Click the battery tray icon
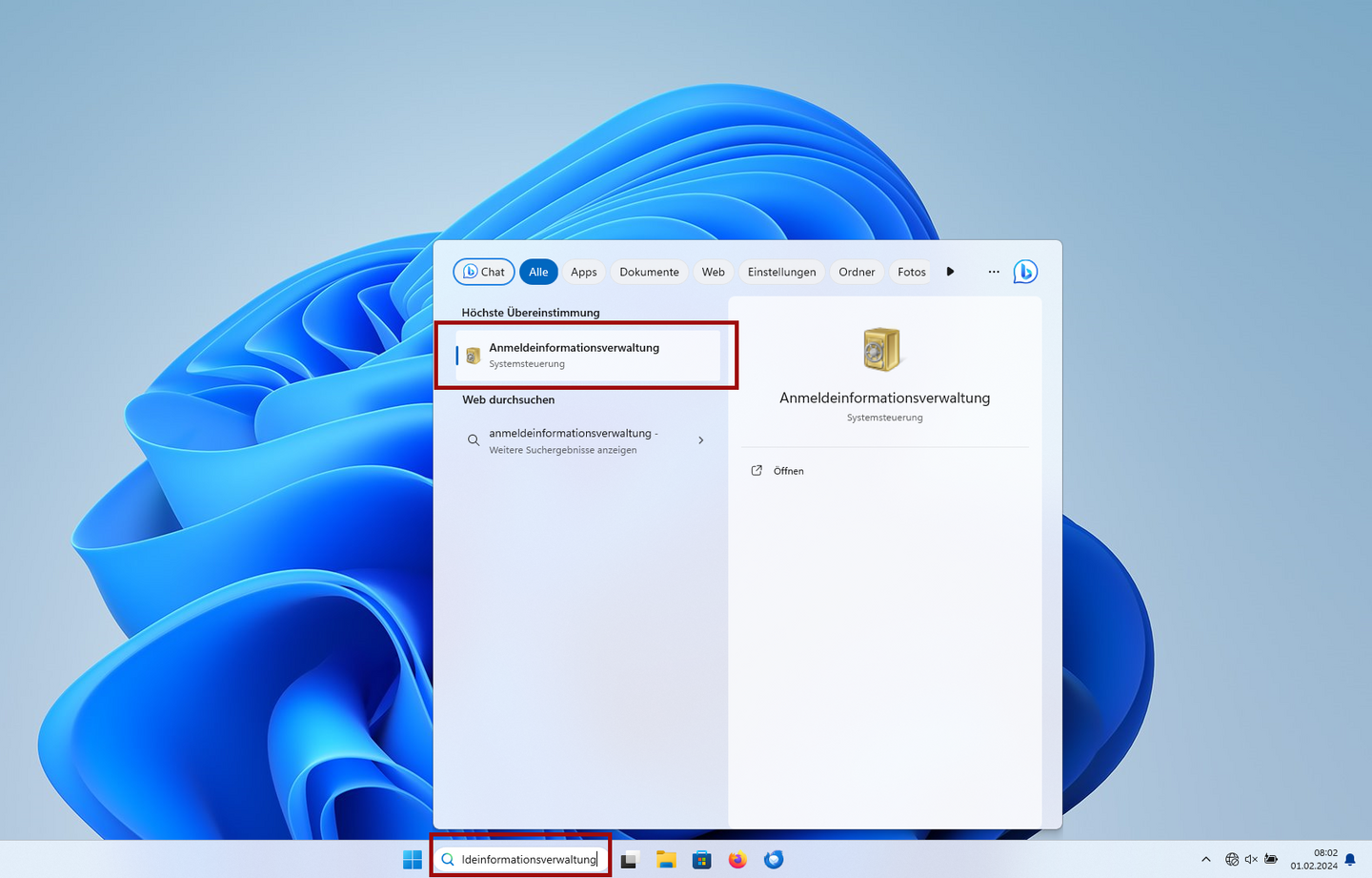The width and height of the screenshot is (1372, 878). [x=1271, y=860]
